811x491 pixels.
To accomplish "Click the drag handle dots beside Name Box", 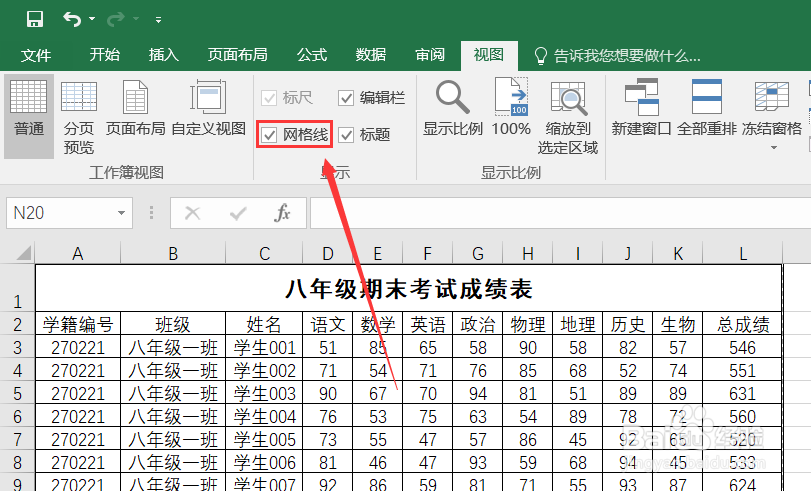I will click(151, 213).
